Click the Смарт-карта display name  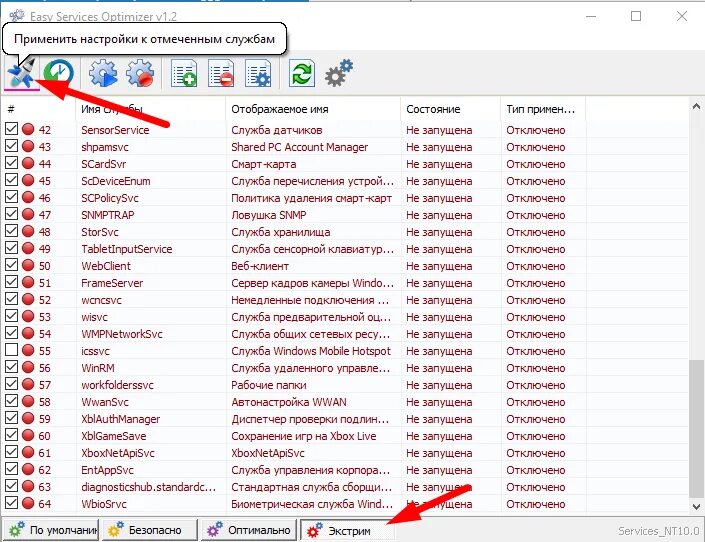click(x=264, y=164)
